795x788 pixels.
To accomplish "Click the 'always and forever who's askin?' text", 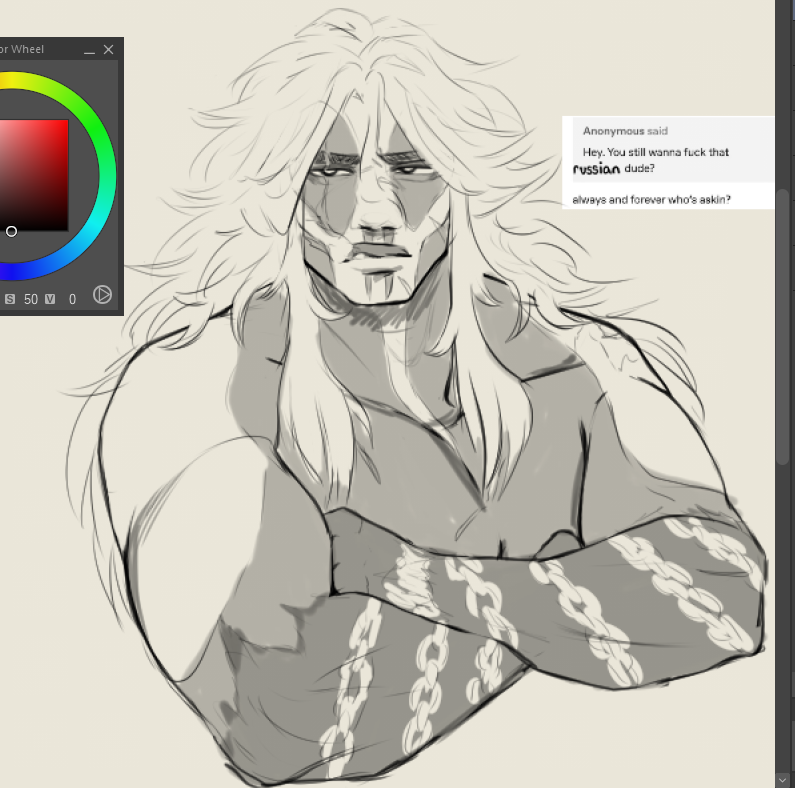I will pyautogui.click(x=652, y=200).
